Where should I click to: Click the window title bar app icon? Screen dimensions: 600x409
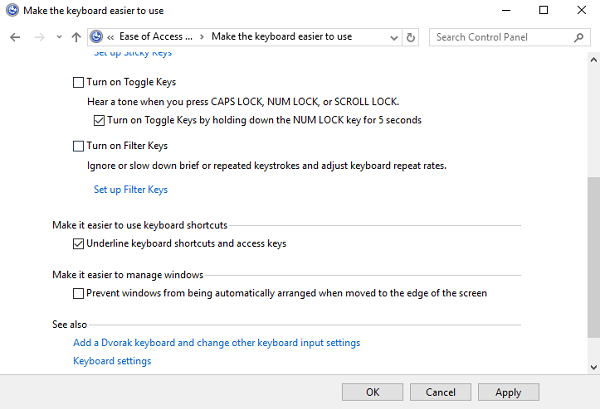(x=10, y=10)
